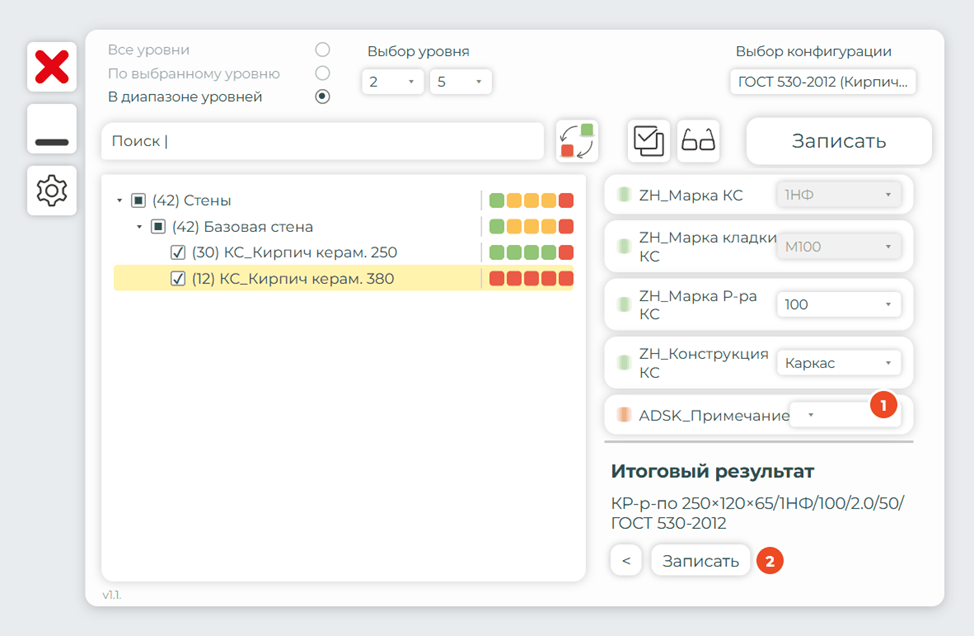974x636 pixels.
Task: Select the 'В диапазоне уровней' radio button
Action: [x=322, y=96]
